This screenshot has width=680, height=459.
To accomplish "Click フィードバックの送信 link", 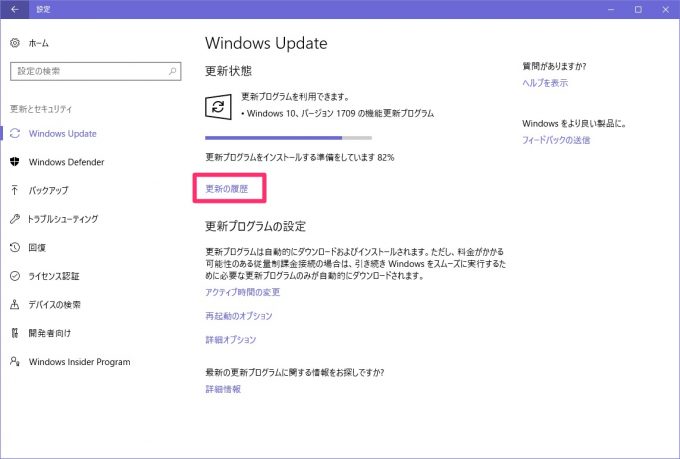I will [556, 140].
